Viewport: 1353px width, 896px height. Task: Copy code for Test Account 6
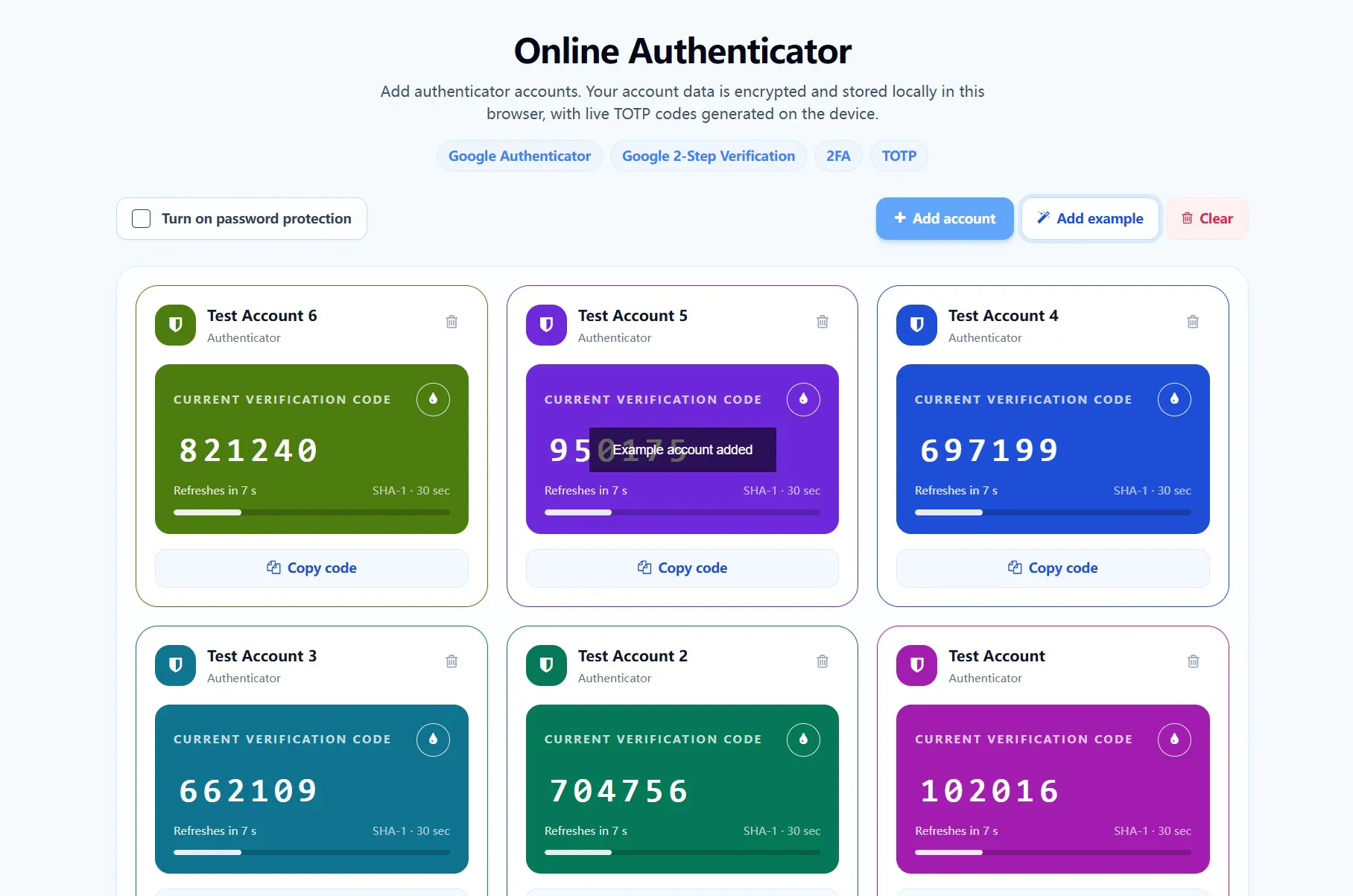coord(311,568)
